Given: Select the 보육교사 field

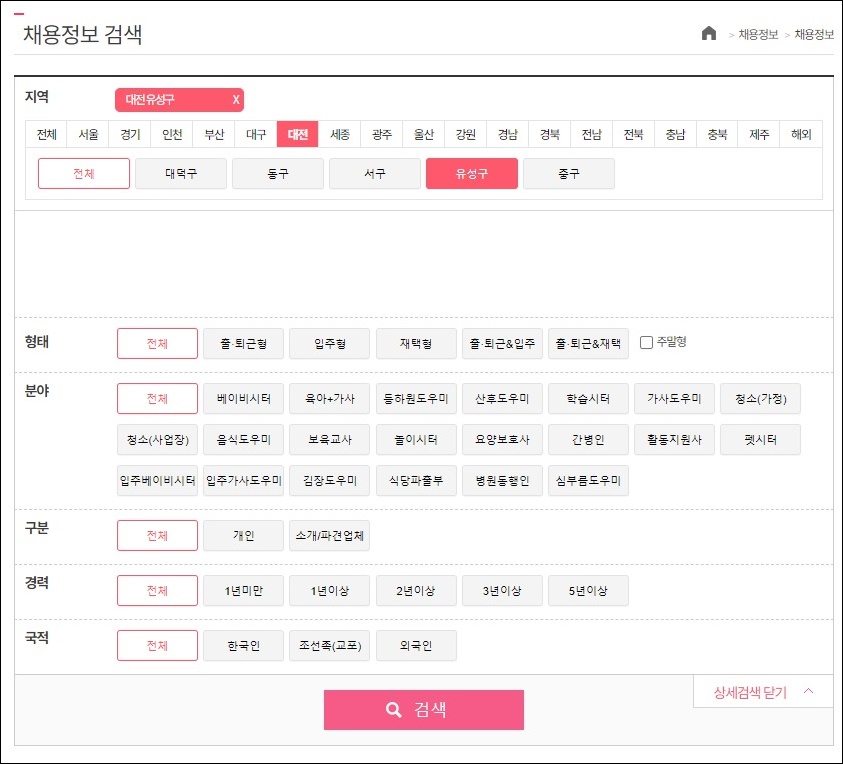Looking at the screenshot, I should pyautogui.click(x=330, y=440).
